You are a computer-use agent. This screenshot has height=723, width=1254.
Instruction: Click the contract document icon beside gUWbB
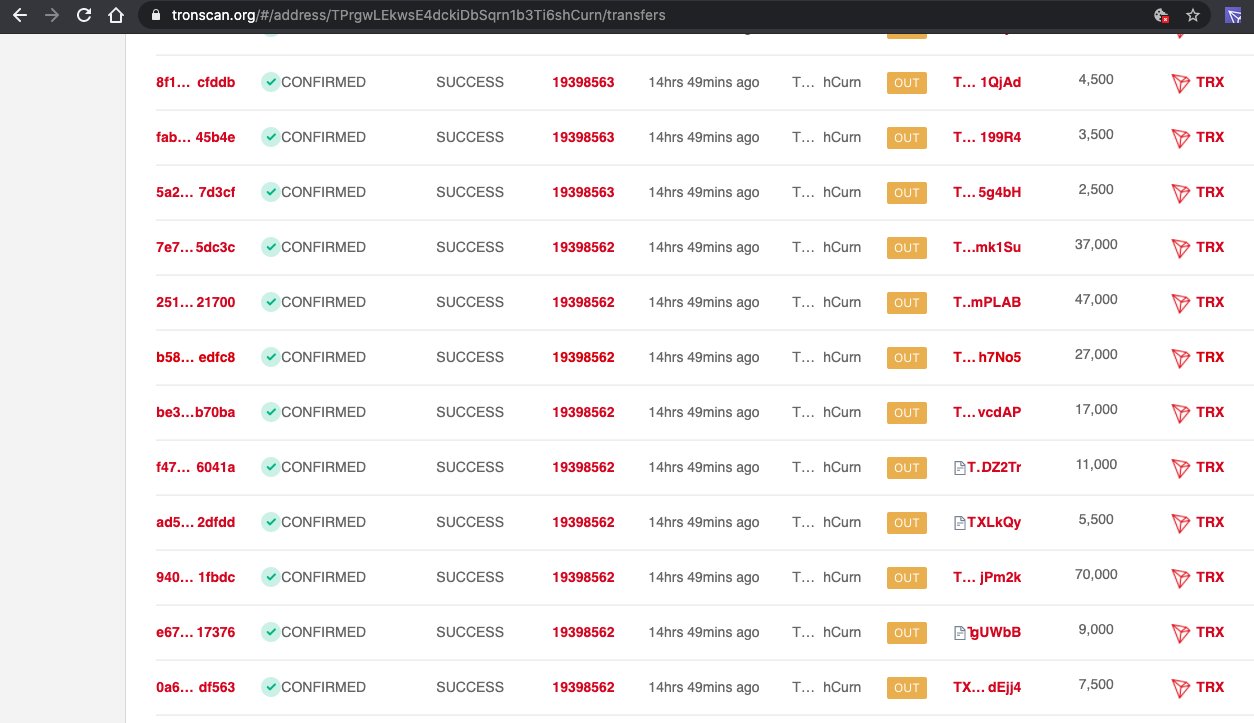click(960, 632)
